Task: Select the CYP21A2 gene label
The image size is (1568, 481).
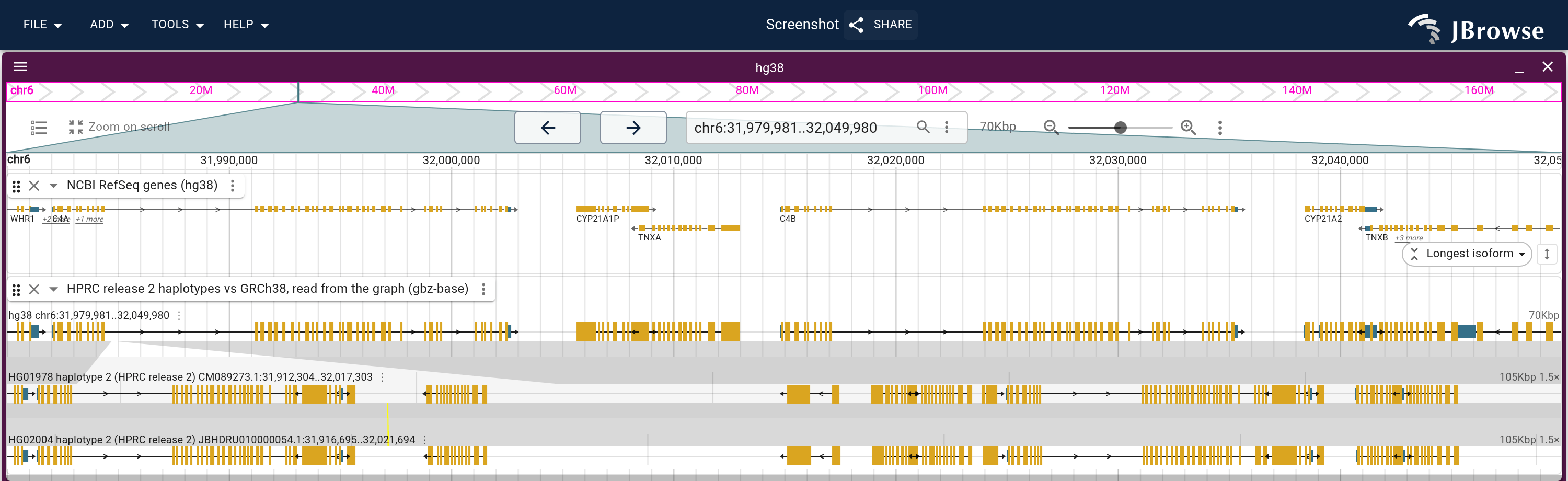Action: [1323, 219]
